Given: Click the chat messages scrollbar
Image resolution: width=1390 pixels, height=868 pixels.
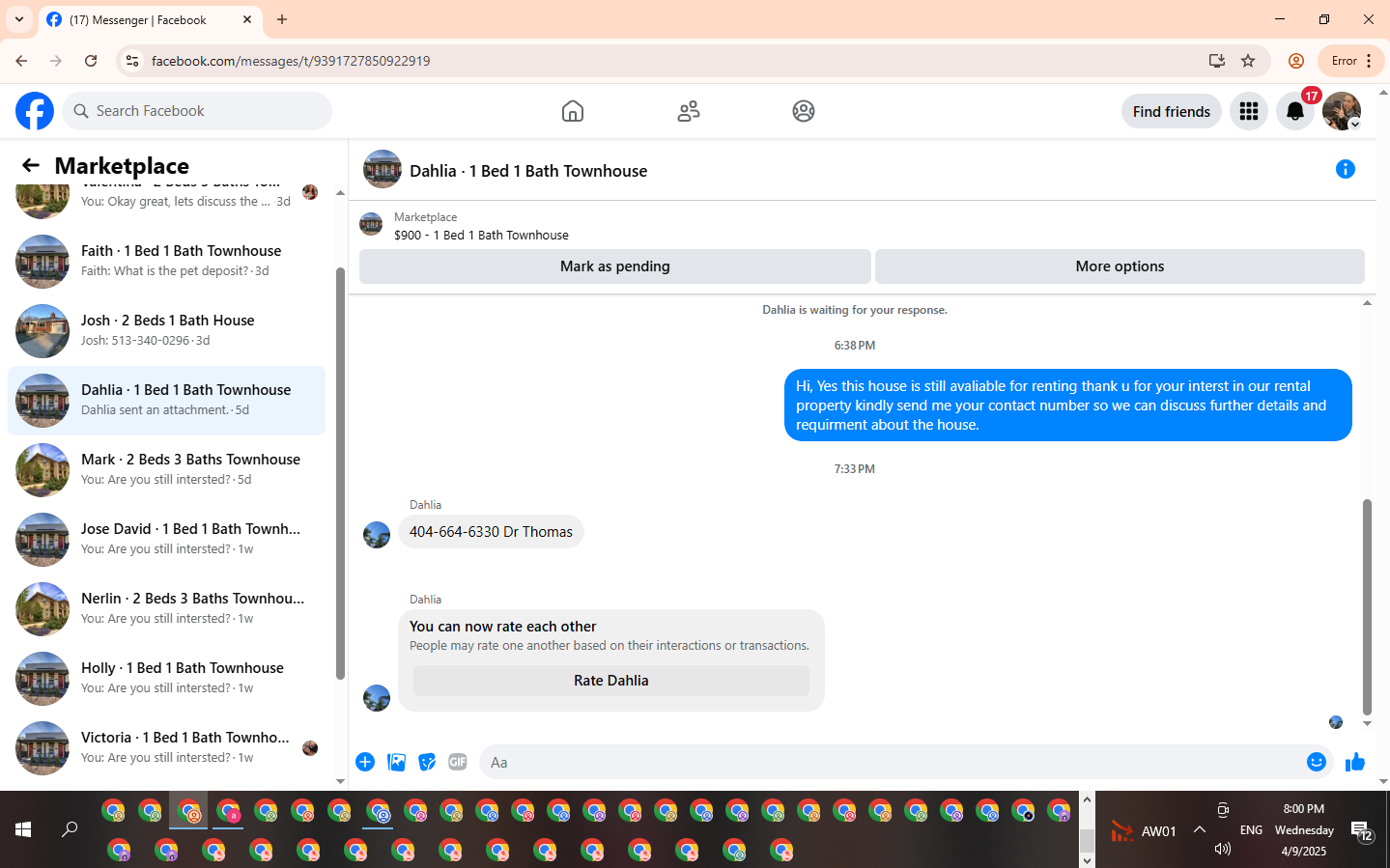Looking at the screenshot, I should click(1367, 606).
